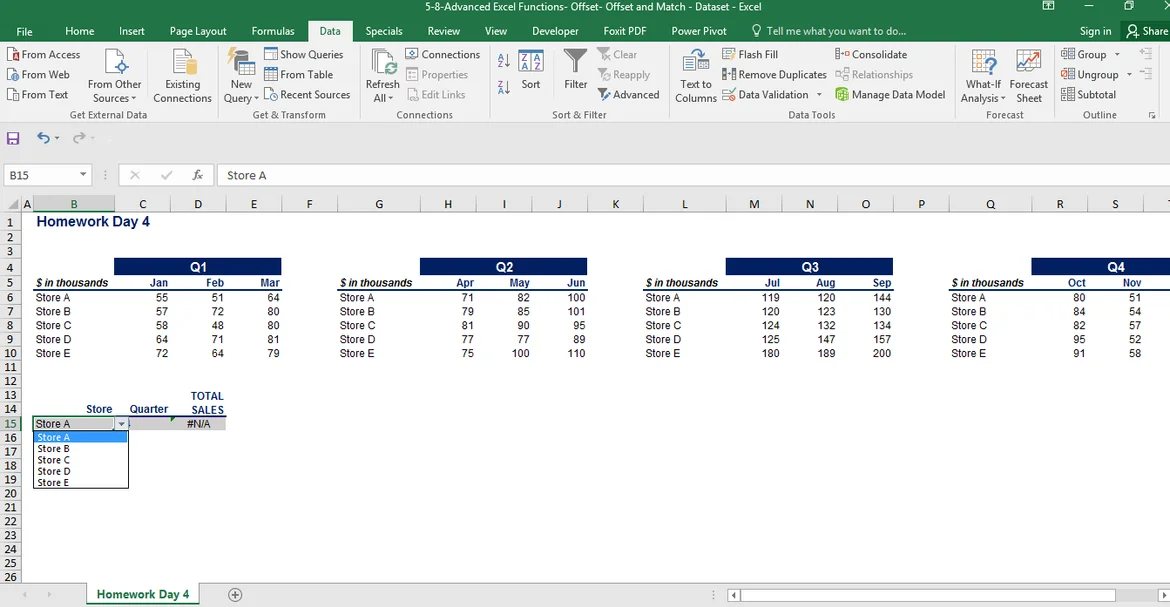
Task: Add a new sheet with plus icon
Action: (x=235, y=594)
